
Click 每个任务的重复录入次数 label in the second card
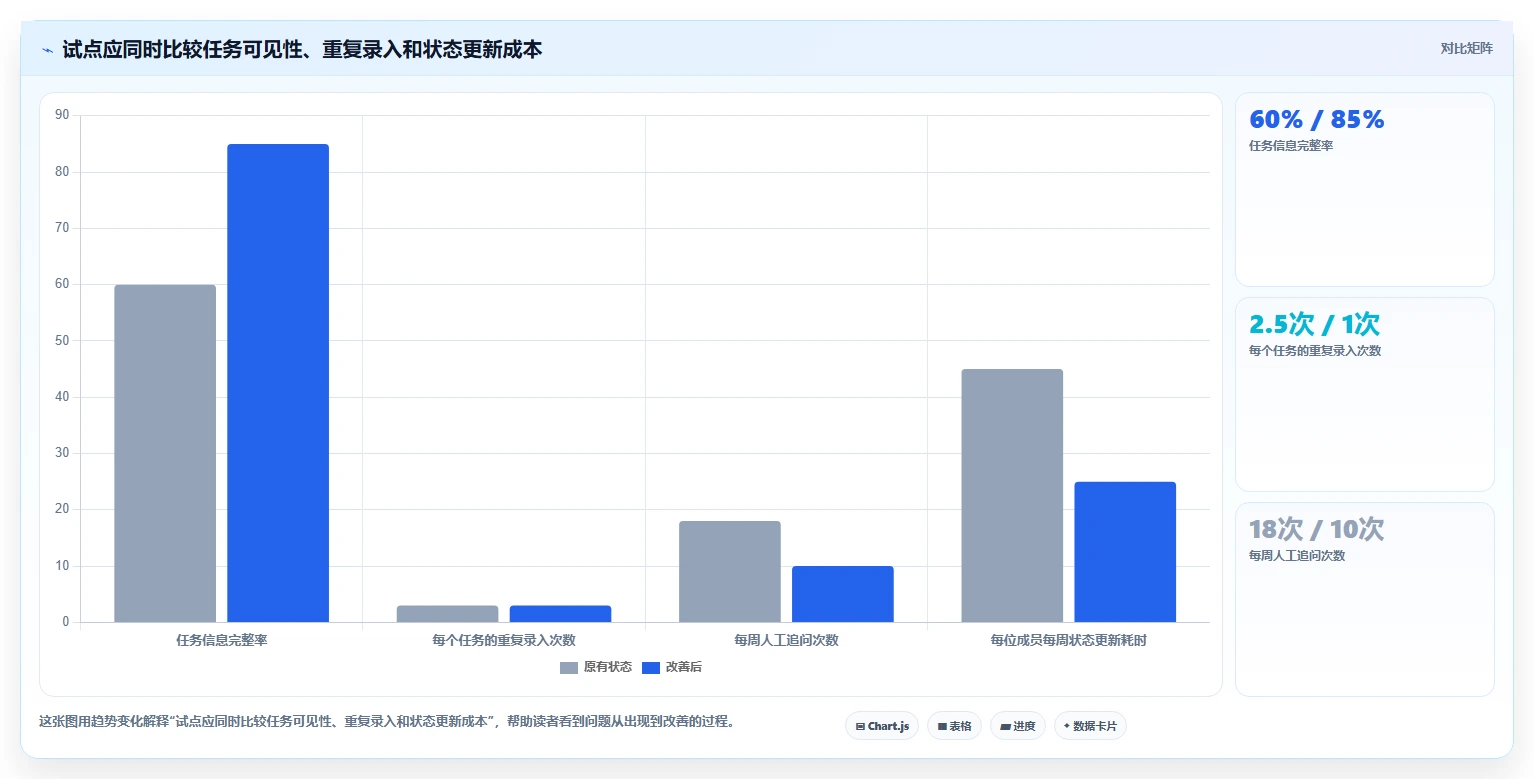click(x=1315, y=351)
